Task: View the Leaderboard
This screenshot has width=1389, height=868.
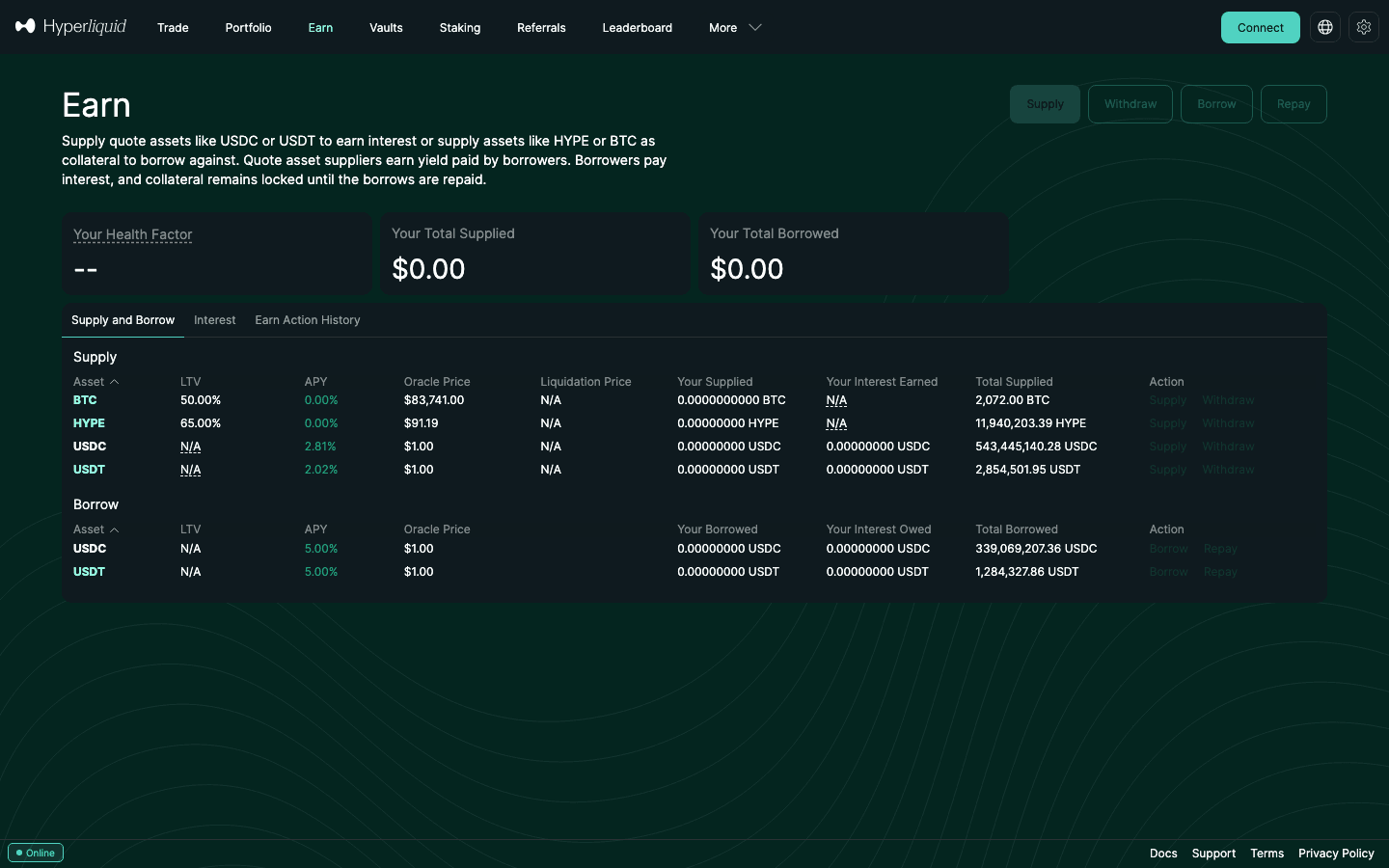Action: [637, 28]
